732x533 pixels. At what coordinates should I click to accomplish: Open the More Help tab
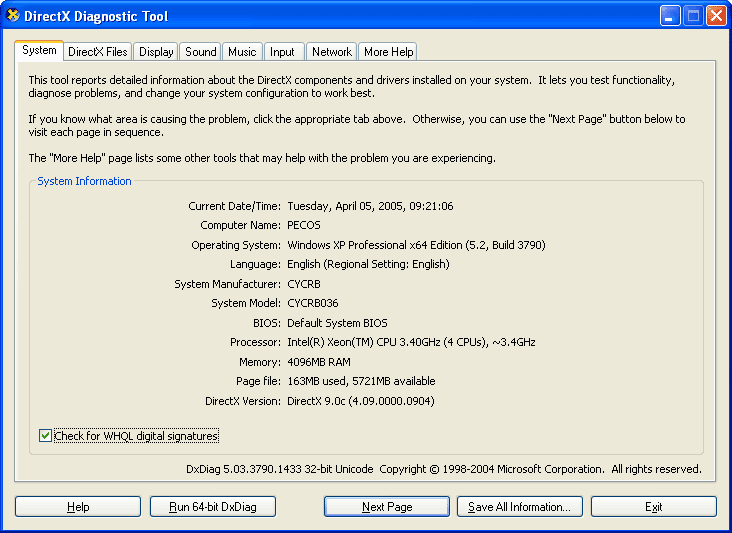click(388, 52)
